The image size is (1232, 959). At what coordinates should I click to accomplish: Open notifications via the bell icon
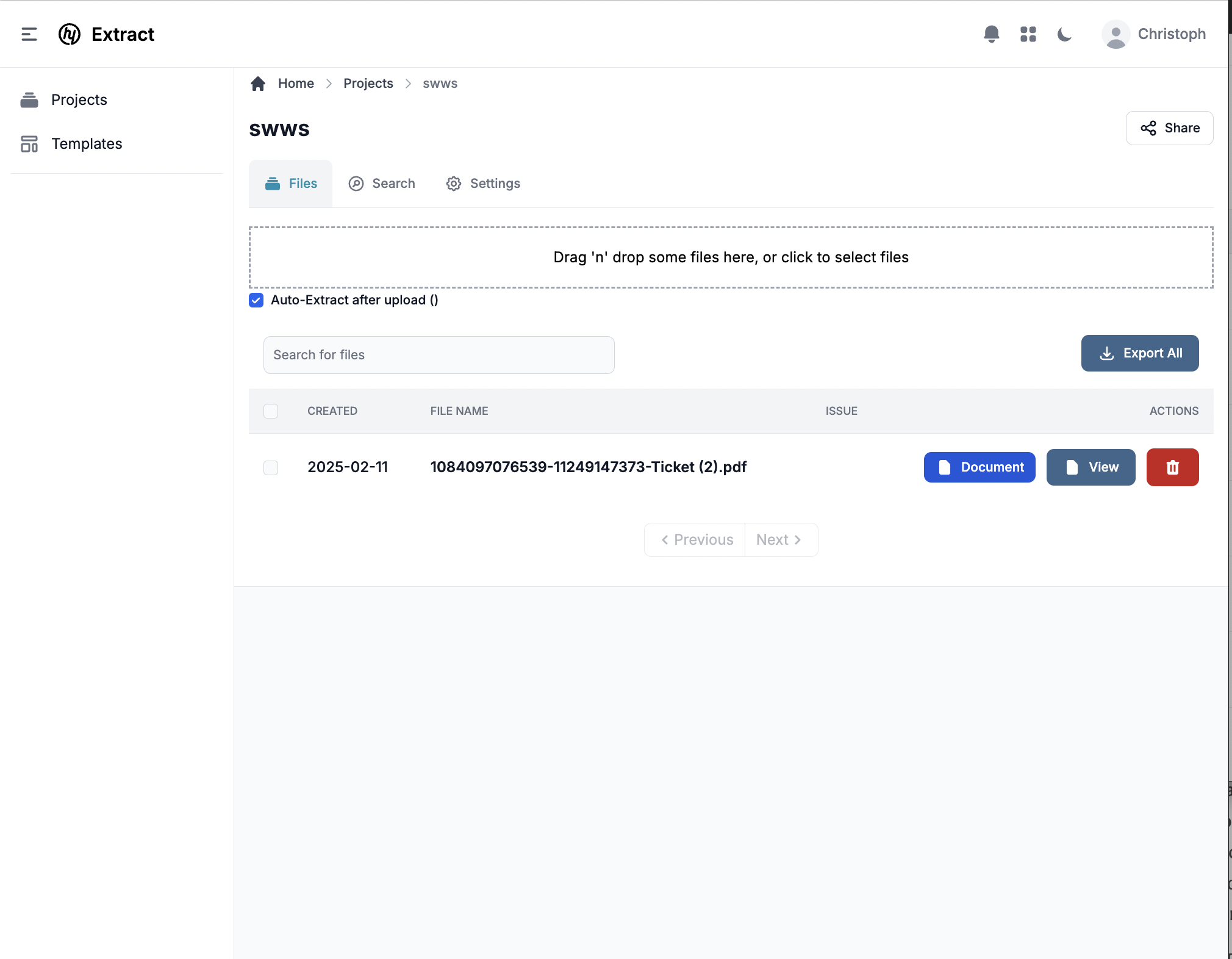(992, 34)
